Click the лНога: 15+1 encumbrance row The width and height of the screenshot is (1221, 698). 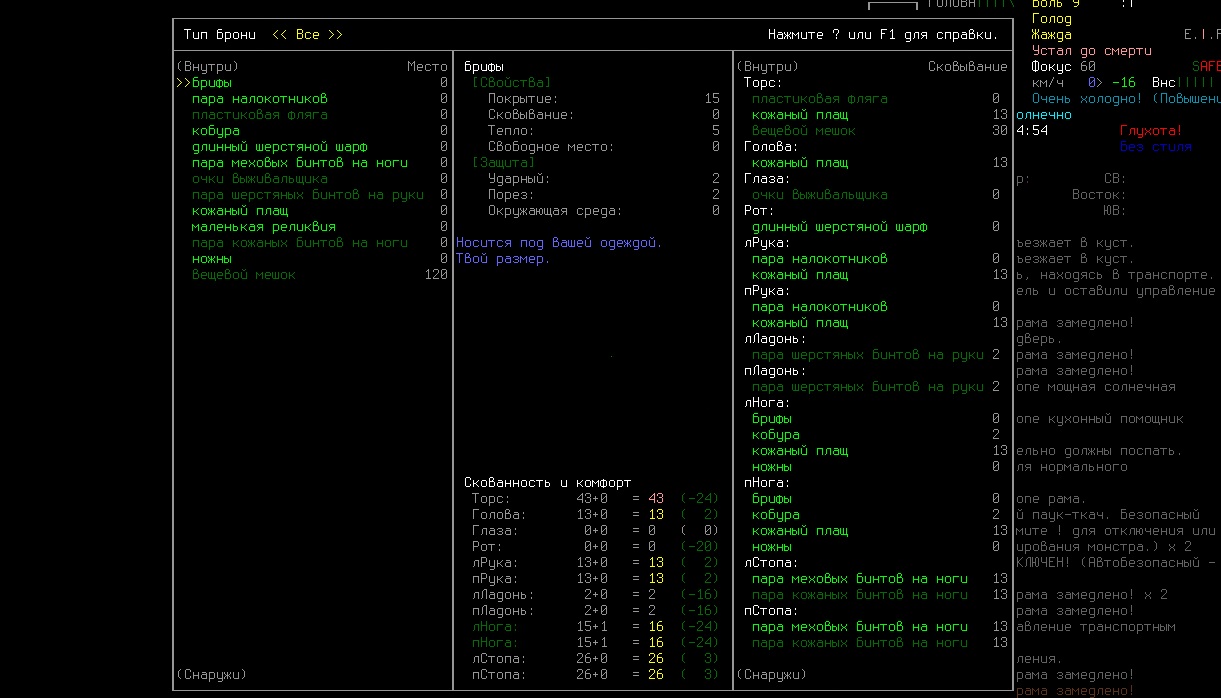click(596, 626)
